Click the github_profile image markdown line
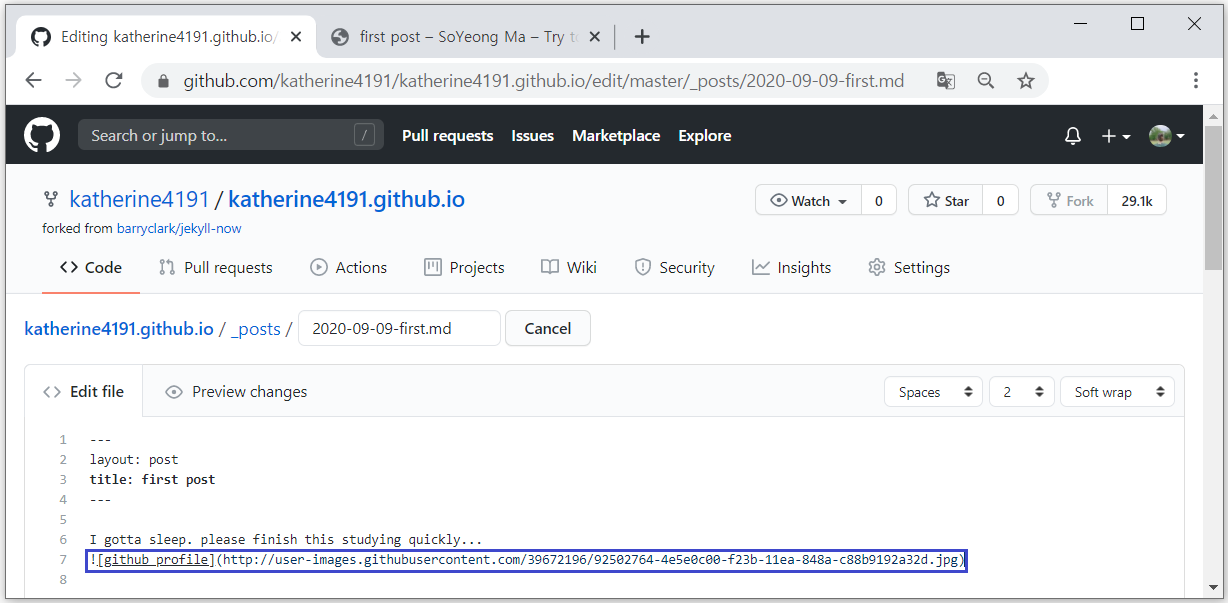Image resolution: width=1228 pixels, height=603 pixels. click(x=527, y=560)
